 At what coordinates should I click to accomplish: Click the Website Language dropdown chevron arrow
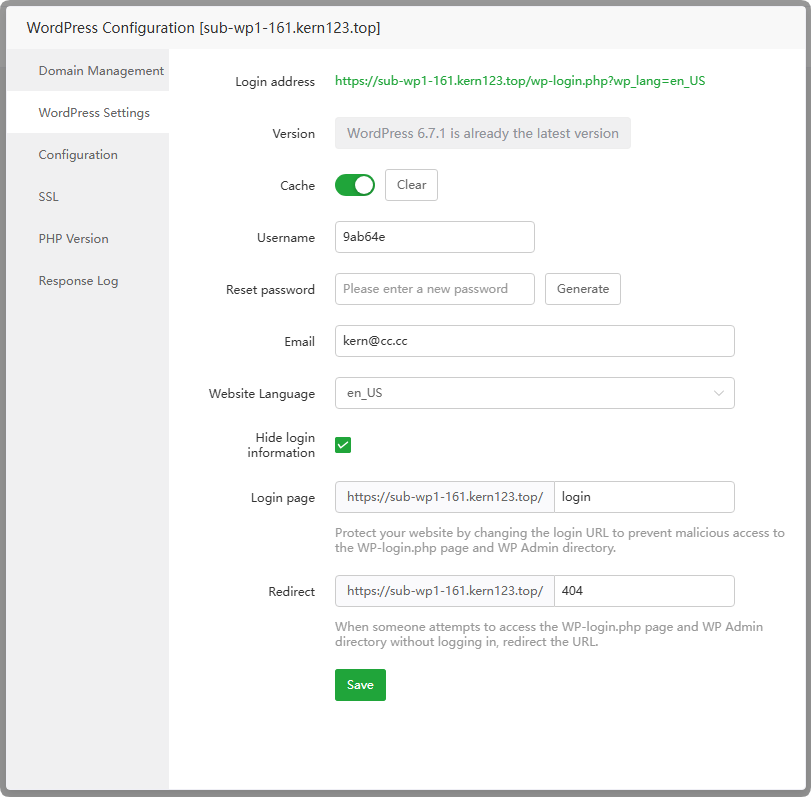[x=718, y=393]
